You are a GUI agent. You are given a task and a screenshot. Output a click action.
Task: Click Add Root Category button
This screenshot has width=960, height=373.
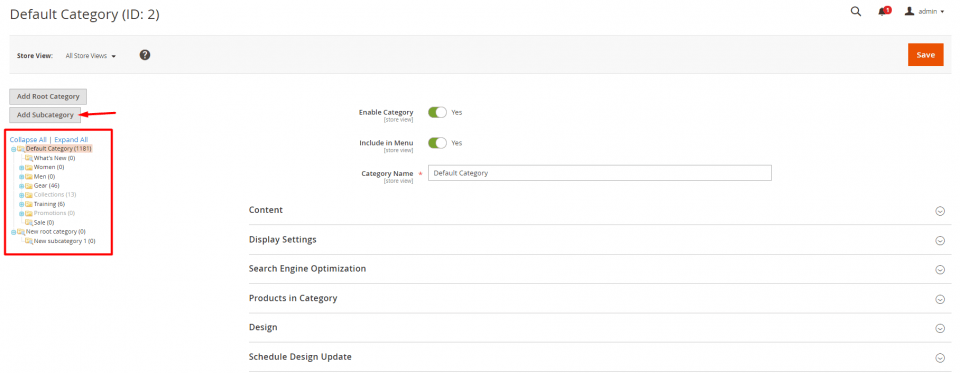[x=48, y=97]
